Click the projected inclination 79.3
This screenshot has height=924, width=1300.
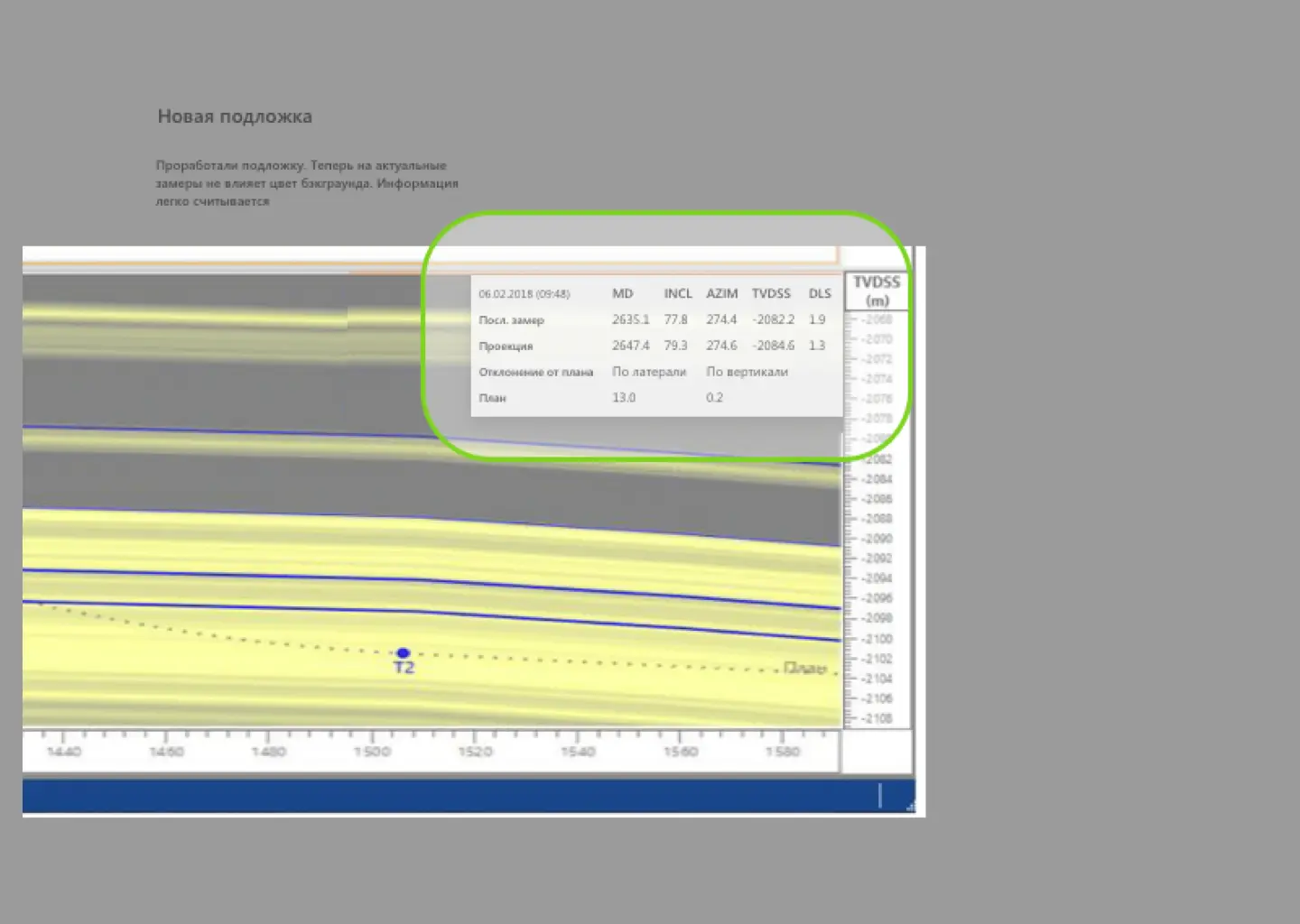pyautogui.click(x=676, y=346)
